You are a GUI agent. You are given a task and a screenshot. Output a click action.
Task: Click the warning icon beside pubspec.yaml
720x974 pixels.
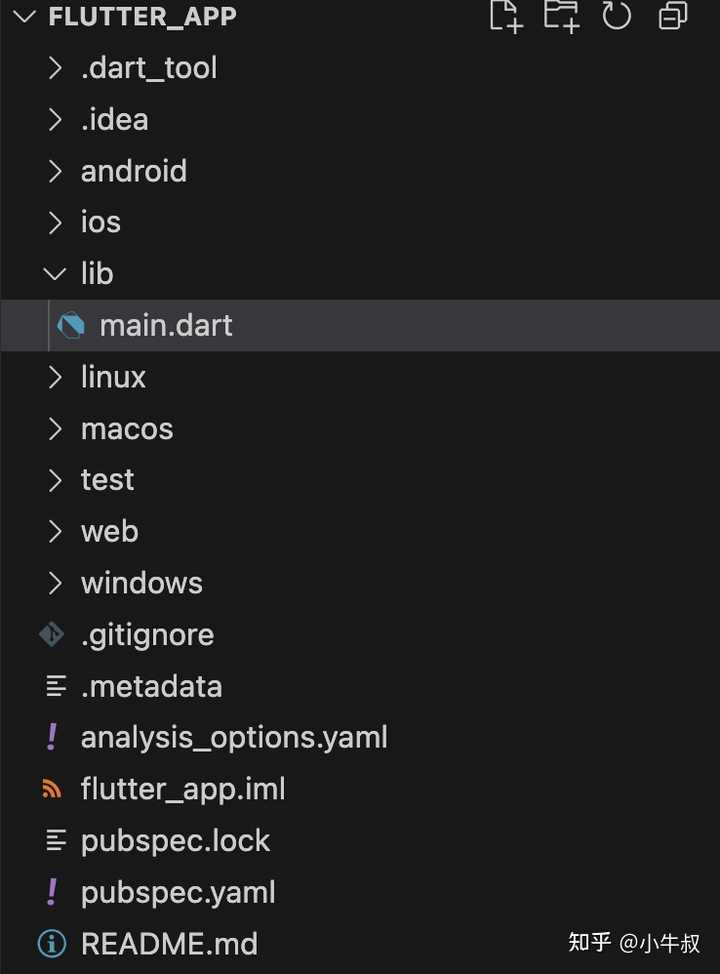[52, 892]
